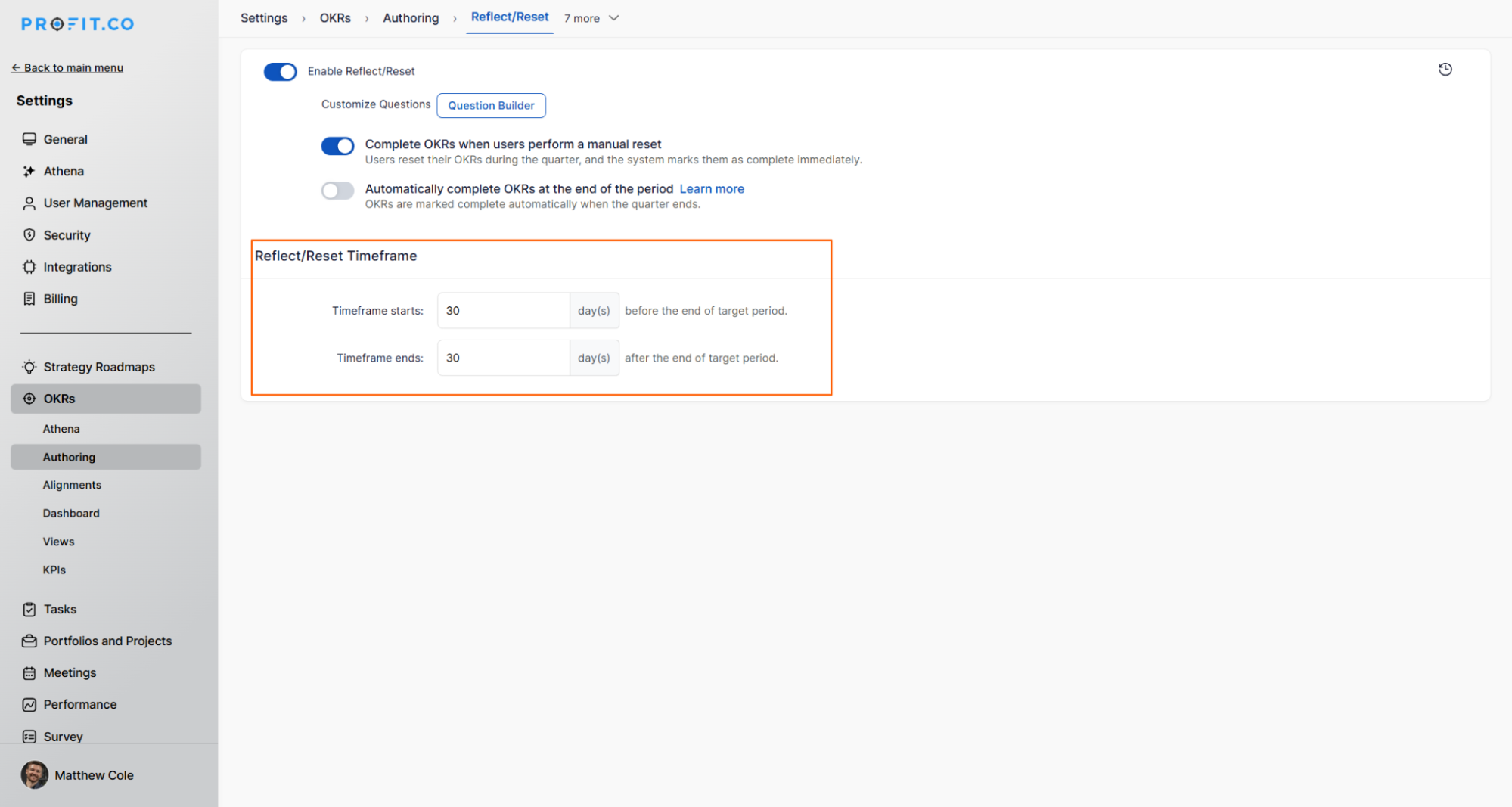
Task: Click the Integrations puzzle icon
Action: pos(29,267)
